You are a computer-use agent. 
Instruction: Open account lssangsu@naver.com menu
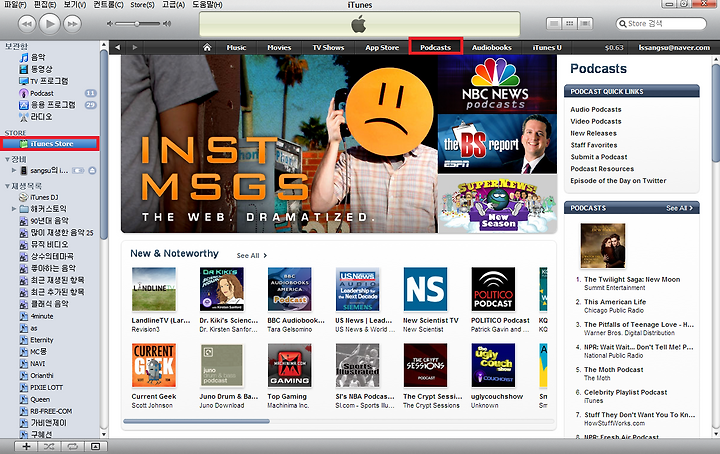click(x=674, y=47)
